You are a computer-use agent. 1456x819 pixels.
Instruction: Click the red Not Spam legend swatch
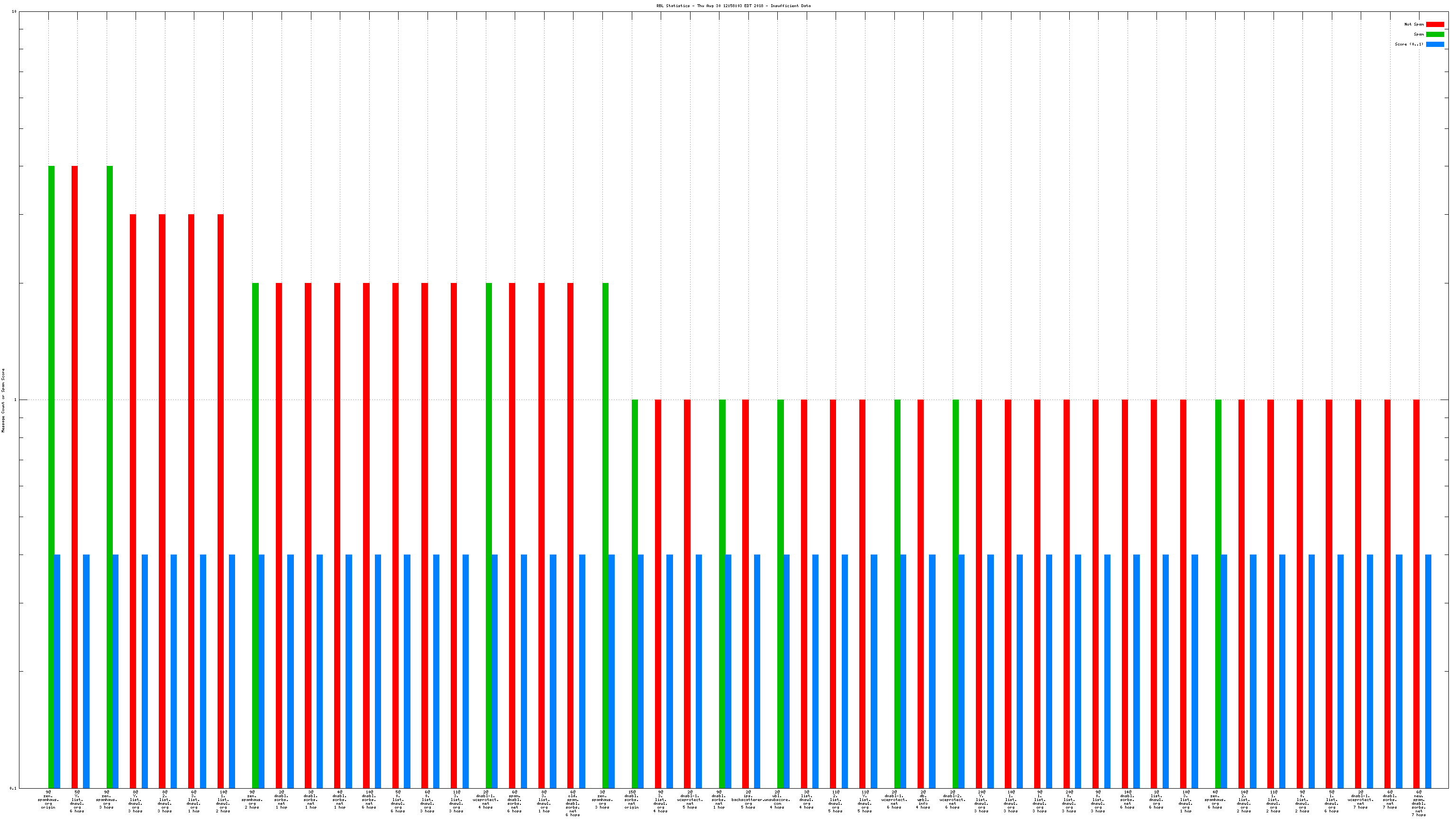(1435, 24)
